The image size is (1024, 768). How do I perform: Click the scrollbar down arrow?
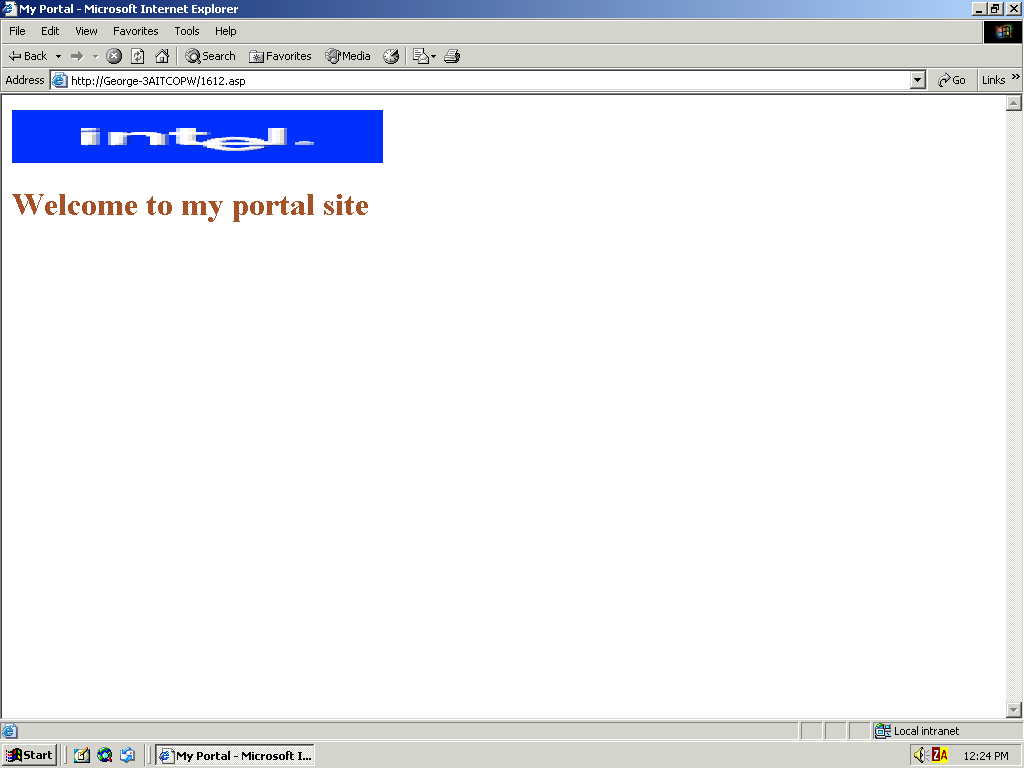(x=1014, y=709)
